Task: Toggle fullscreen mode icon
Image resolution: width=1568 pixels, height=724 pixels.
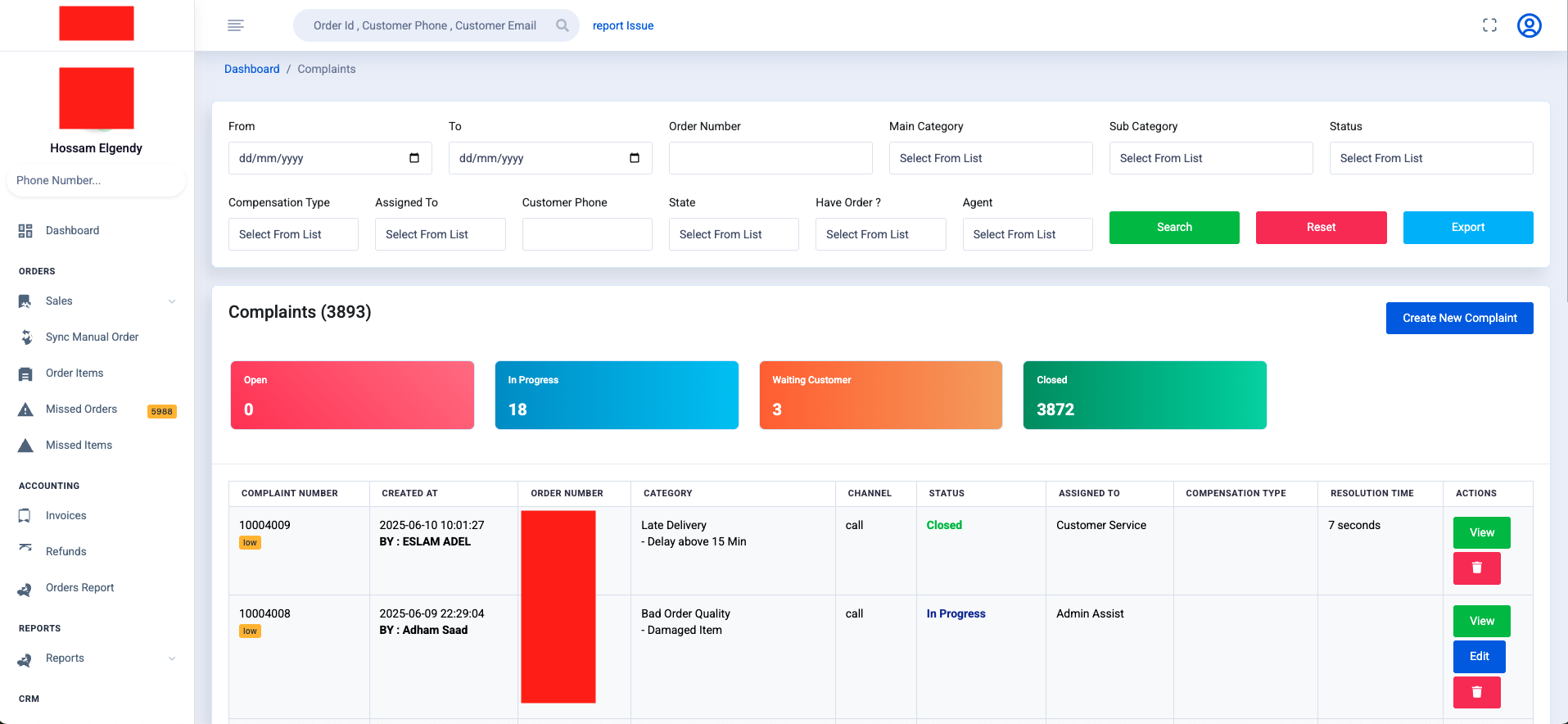Action: (1489, 25)
